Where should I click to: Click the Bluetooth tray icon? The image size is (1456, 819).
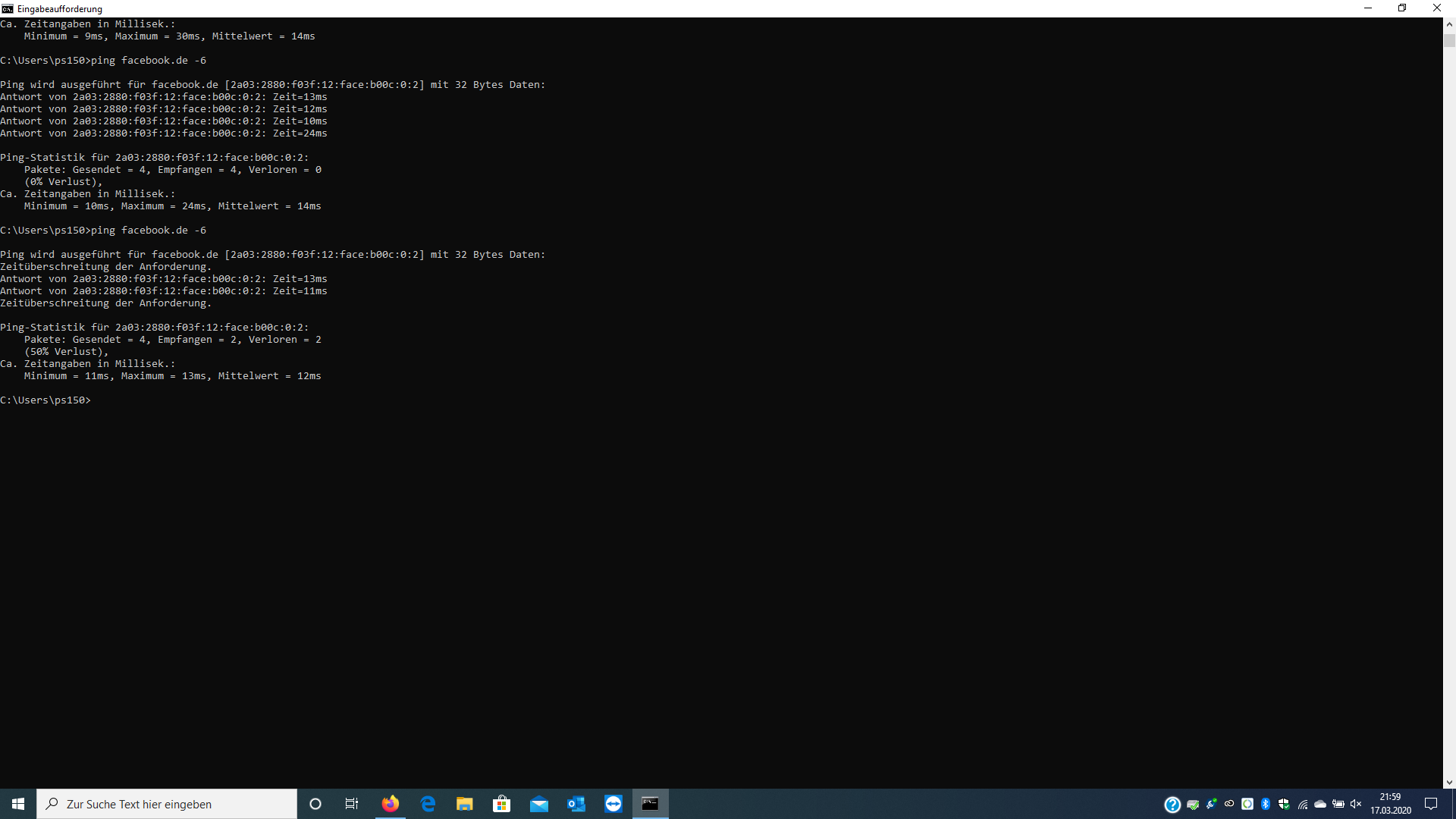click(1265, 804)
